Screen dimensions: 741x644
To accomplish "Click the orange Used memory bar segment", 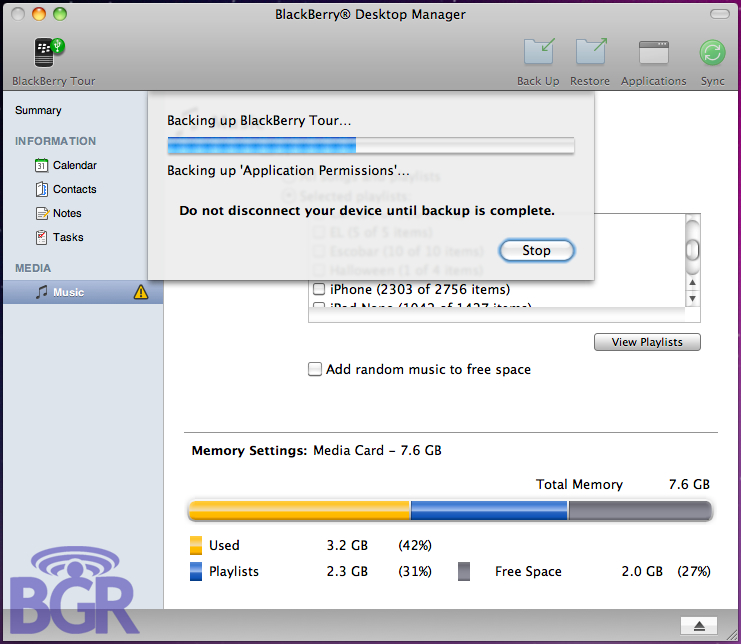I will click(299, 511).
